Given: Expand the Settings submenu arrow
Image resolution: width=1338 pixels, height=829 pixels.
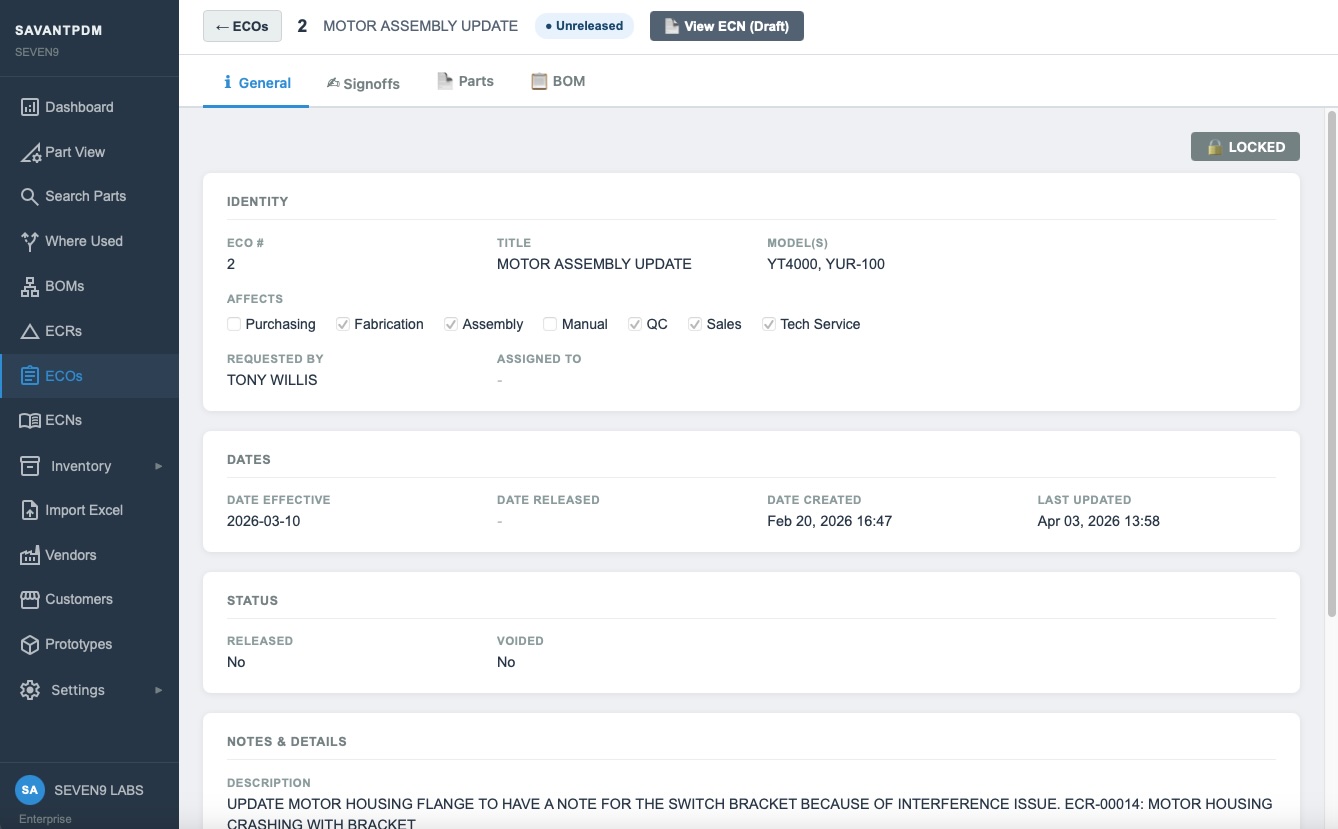Looking at the screenshot, I should click(158, 690).
